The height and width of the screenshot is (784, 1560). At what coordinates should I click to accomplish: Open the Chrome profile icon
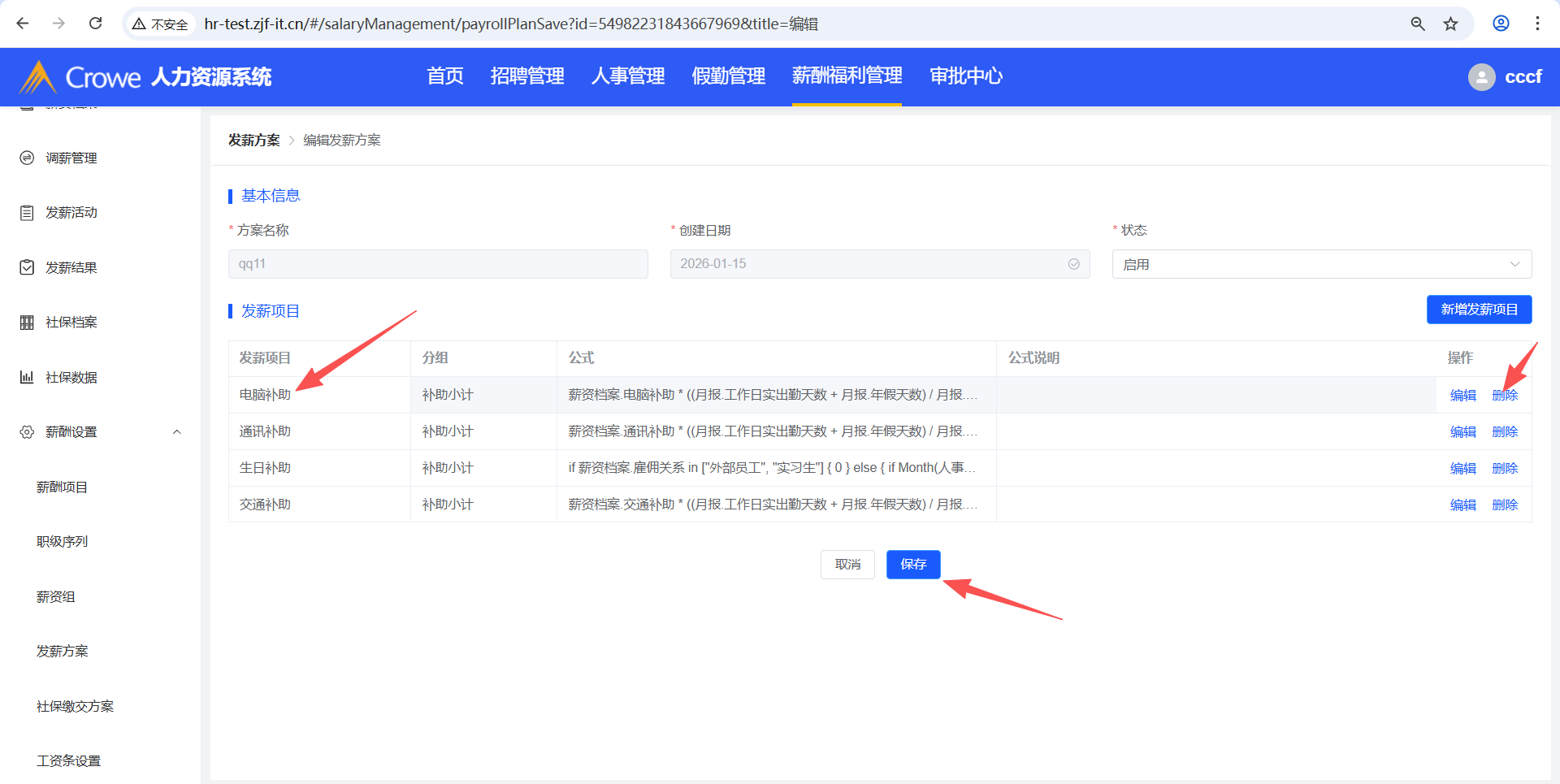coord(1501,24)
